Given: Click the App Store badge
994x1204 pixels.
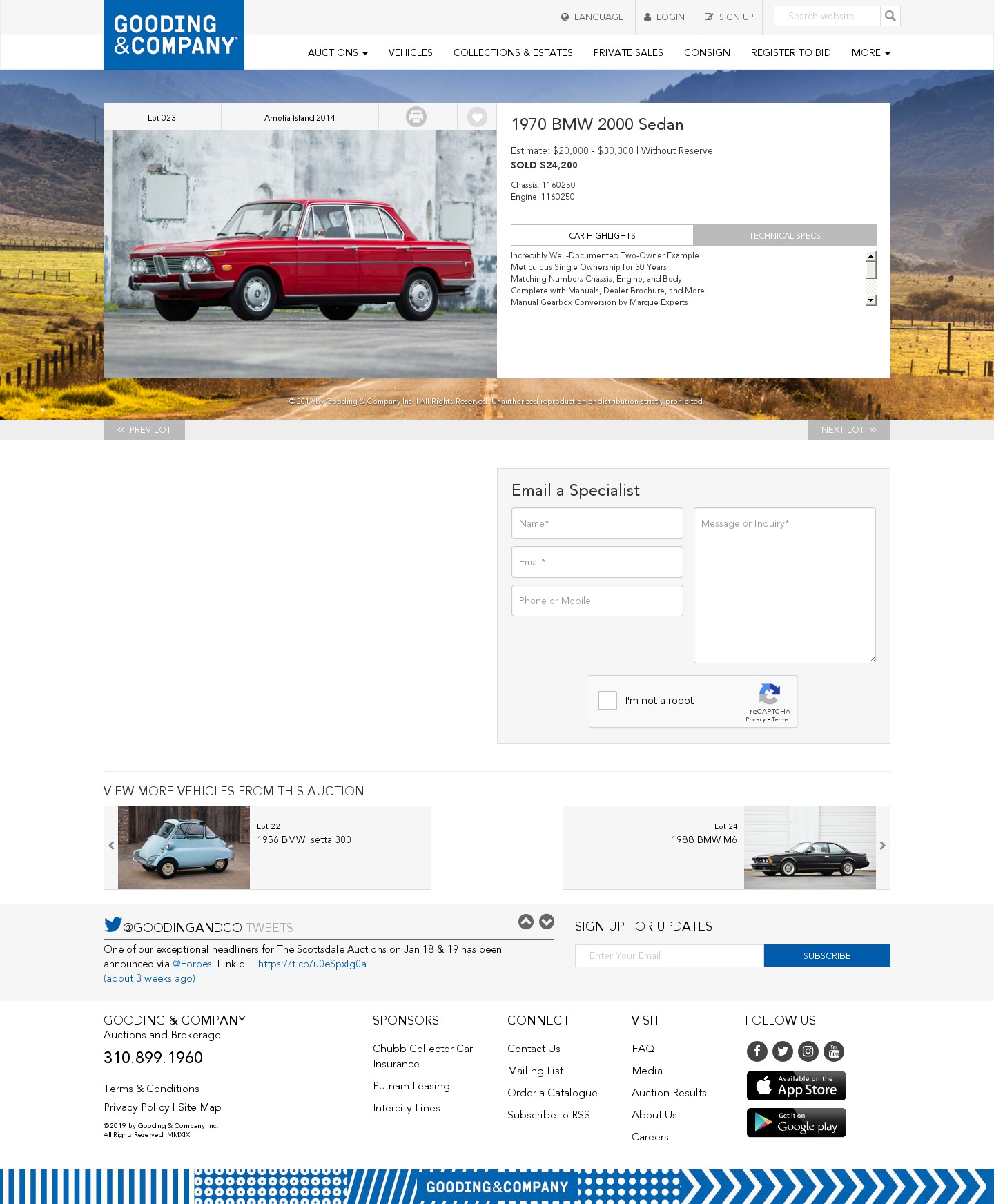Looking at the screenshot, I should pyautogui.click(x=796, y=1086).
